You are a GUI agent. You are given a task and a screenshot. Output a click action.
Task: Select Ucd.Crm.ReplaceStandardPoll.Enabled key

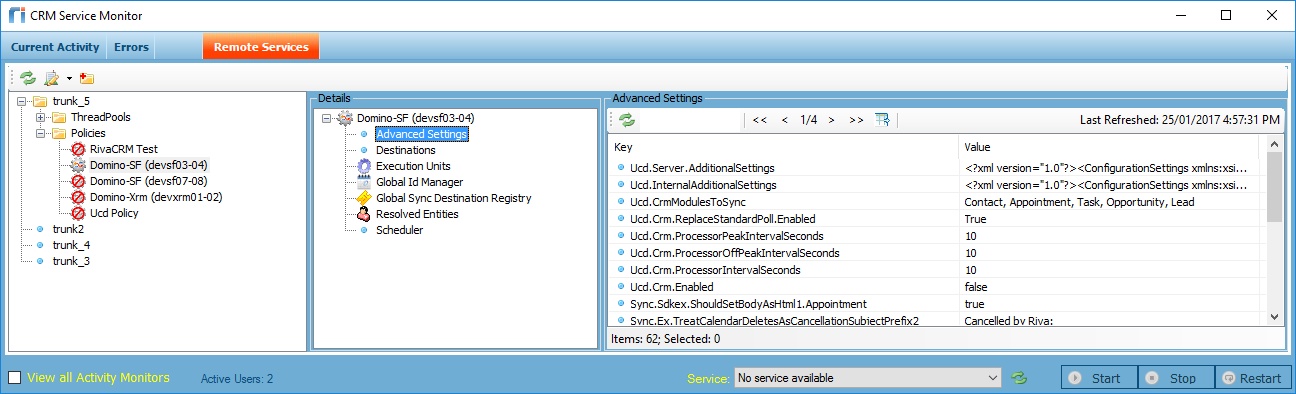click(x=723, y=219)
